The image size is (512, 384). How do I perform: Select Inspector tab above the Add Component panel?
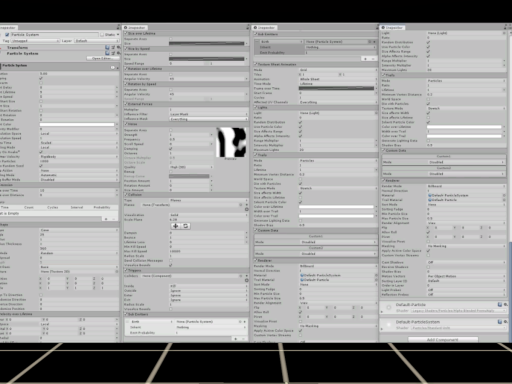click(x=392, y=28)
